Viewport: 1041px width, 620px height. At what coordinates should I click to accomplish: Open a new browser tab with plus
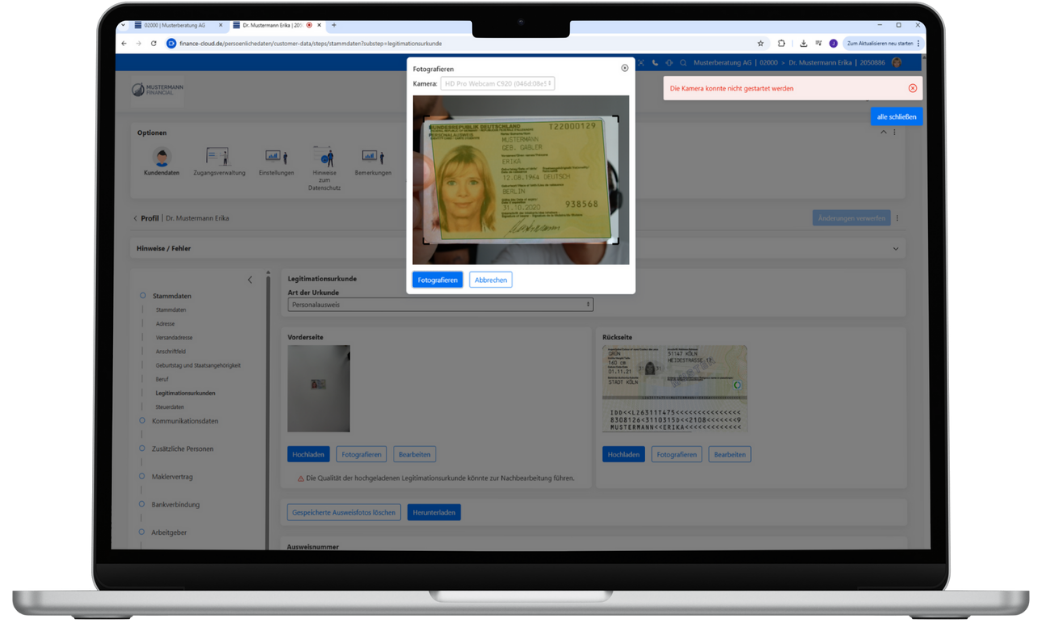[334, 25]
